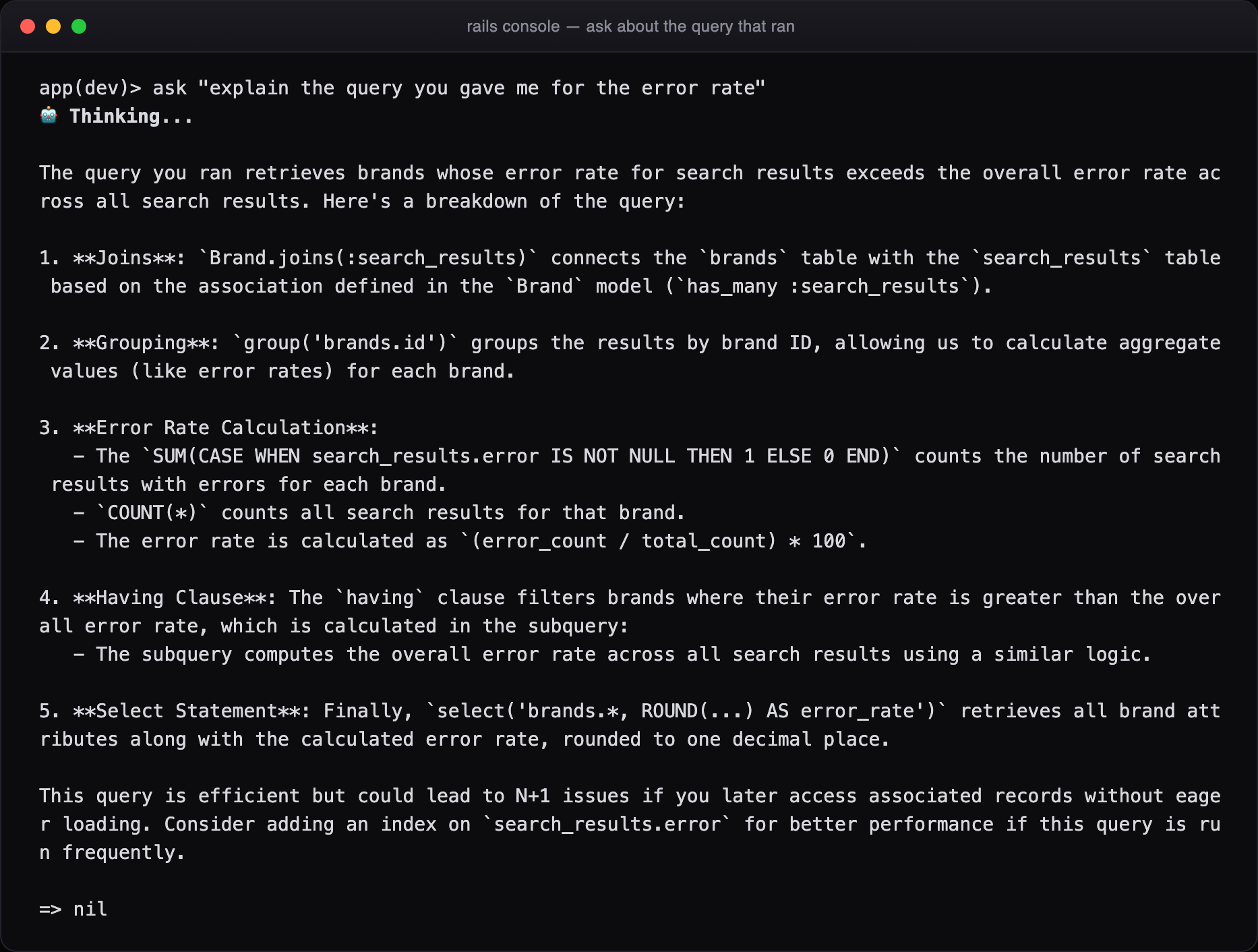Click the yellow minimize window button
Screen dimensions: 1258x952
click(53, 26)
